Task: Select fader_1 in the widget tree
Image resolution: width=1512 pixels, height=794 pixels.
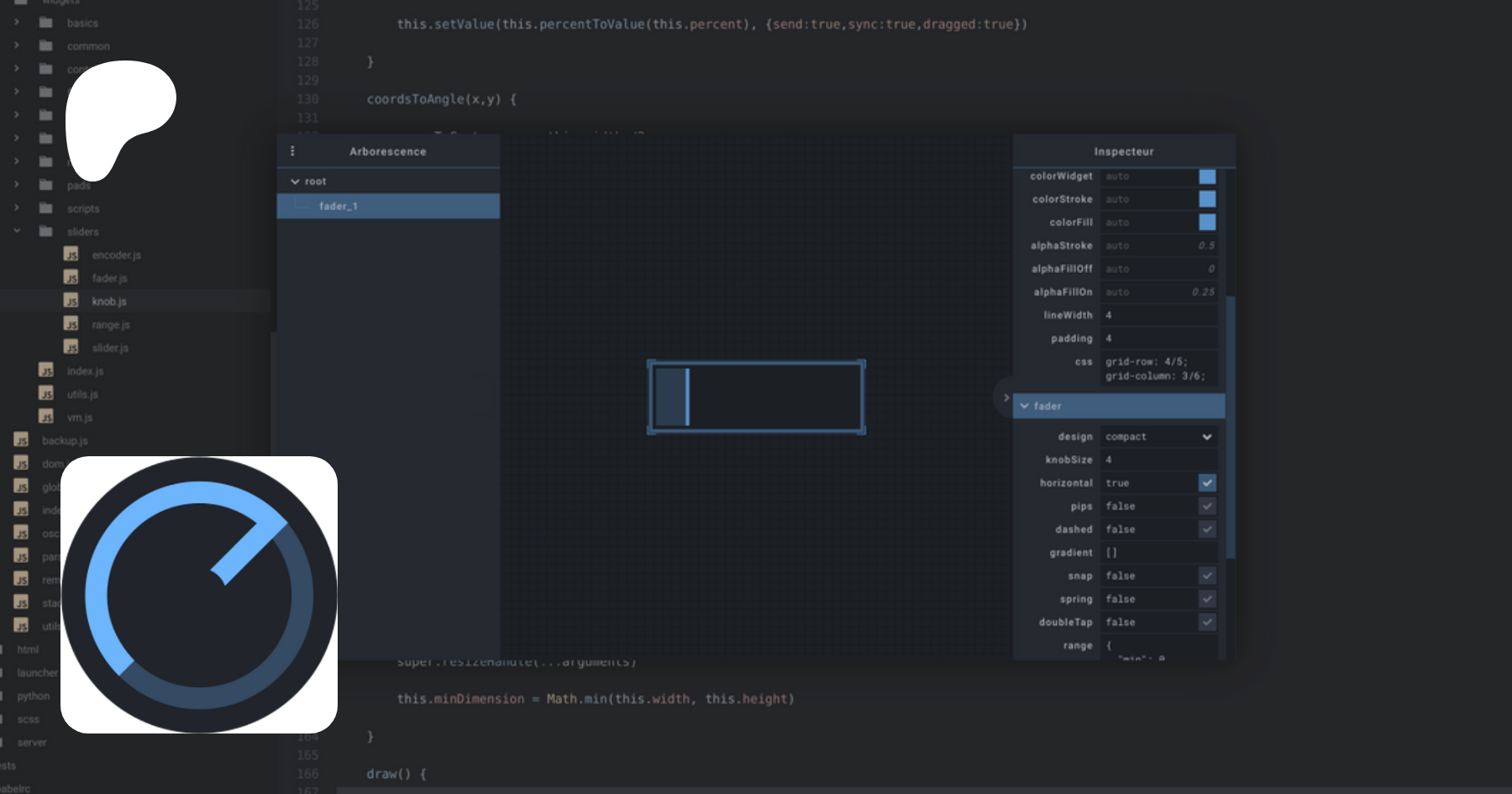Action: 339,206
